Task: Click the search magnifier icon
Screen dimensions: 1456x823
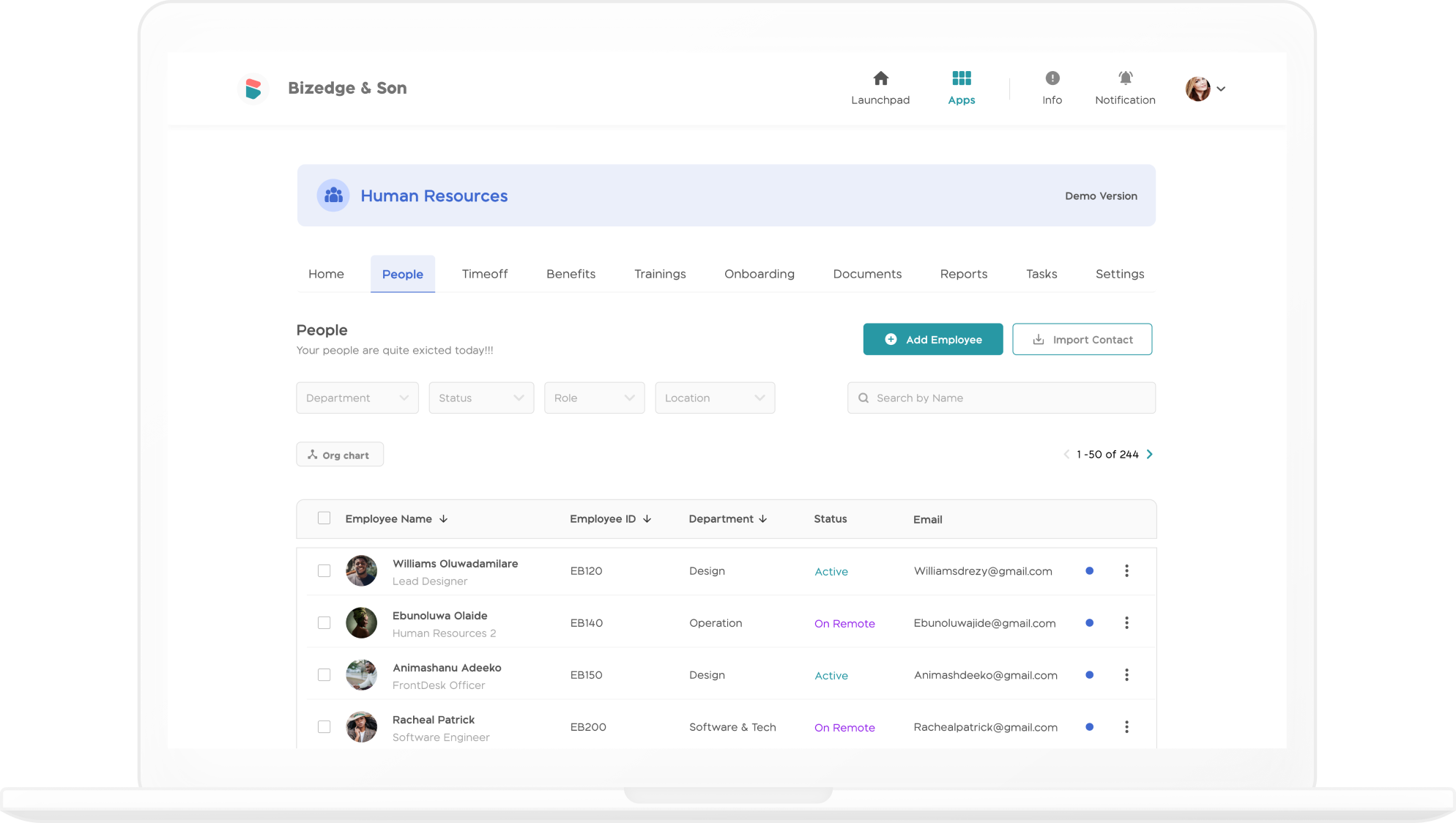Action: pyautogui.click(x=863, y=398)
